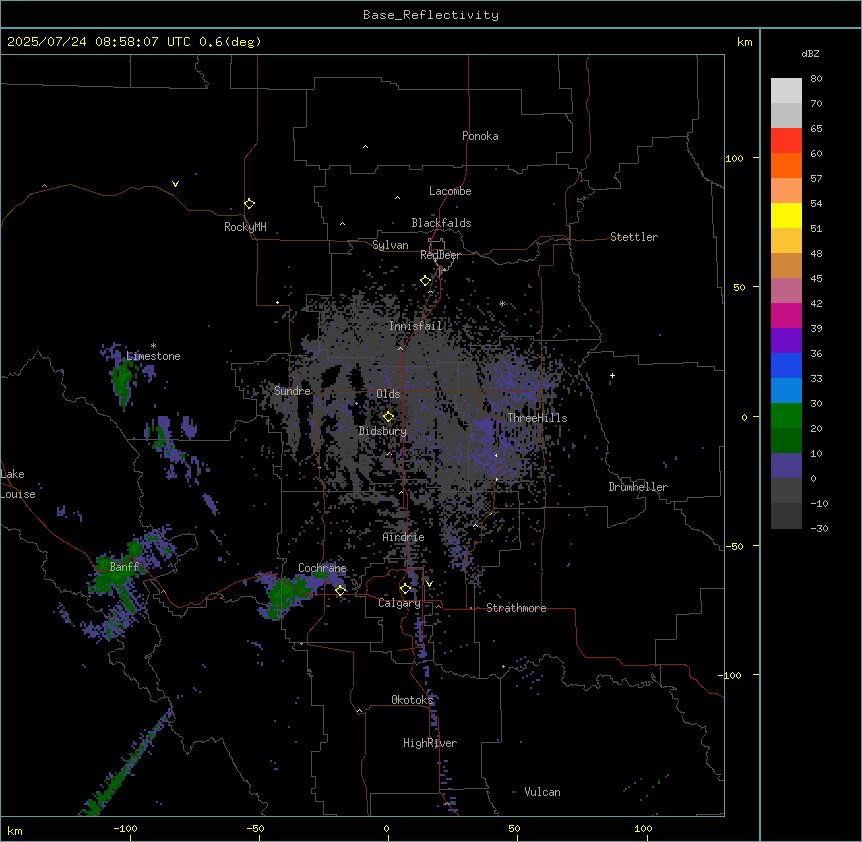Image resolution: width=862 pixels, height=842 pixels.
Task: Click the yellow V marker northeast of Calgary
Action: tap(429, 584)
